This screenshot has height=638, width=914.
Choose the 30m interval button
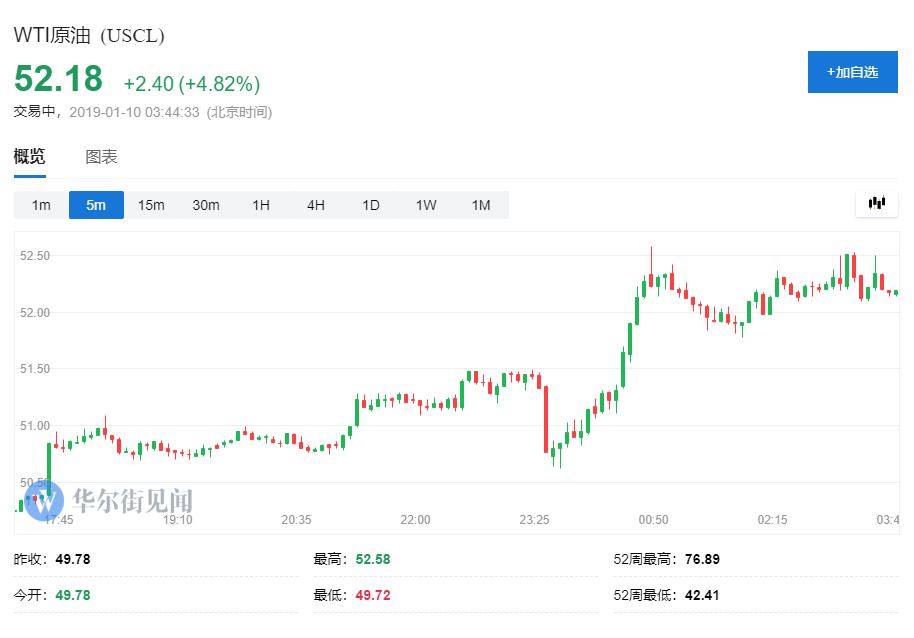[206, 205]
